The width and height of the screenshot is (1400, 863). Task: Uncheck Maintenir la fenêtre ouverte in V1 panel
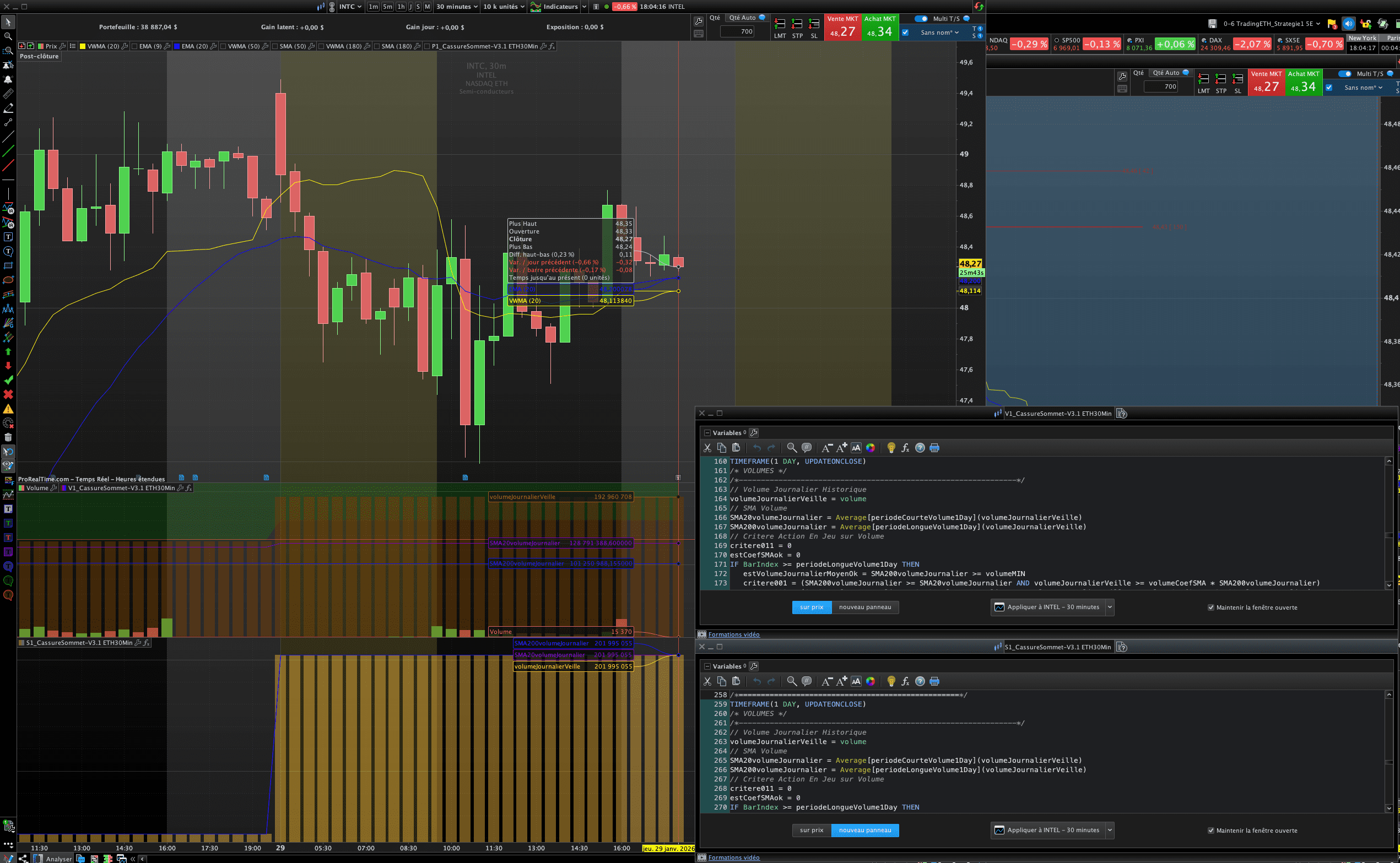(x=1210, y=607)
